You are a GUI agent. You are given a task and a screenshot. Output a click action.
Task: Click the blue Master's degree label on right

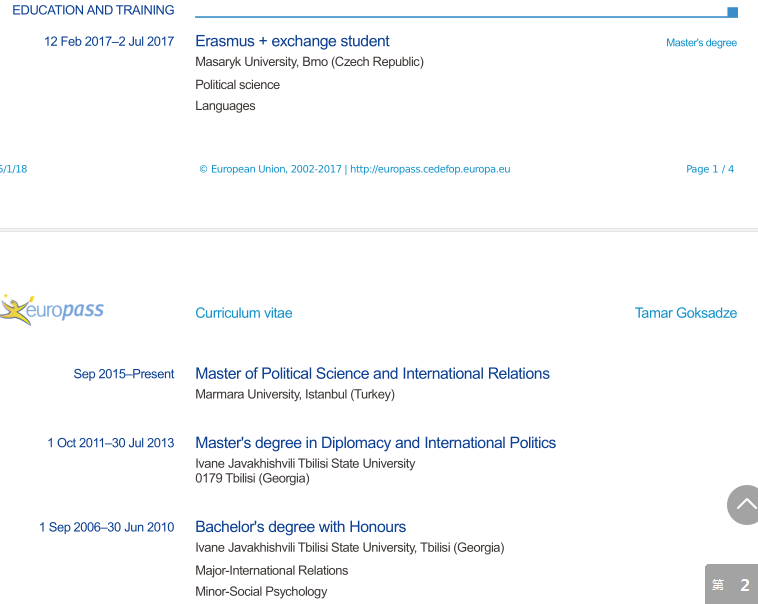pos(701,43)
